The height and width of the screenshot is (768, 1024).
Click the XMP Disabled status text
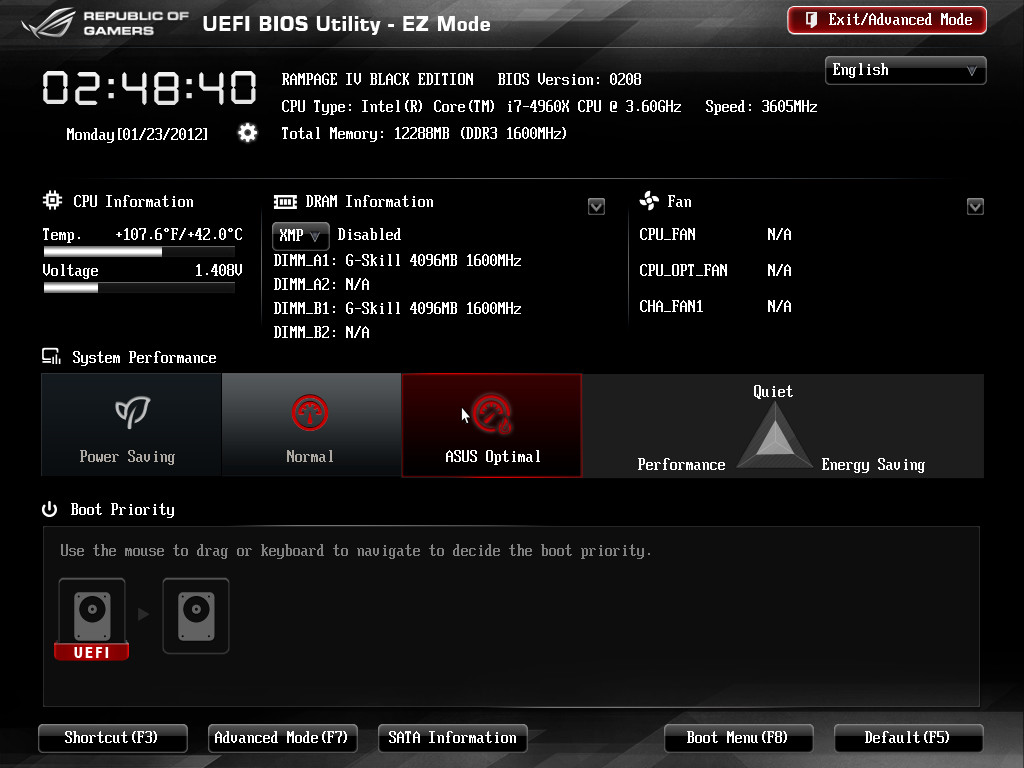pyautogui.click(x=369, y=234)
